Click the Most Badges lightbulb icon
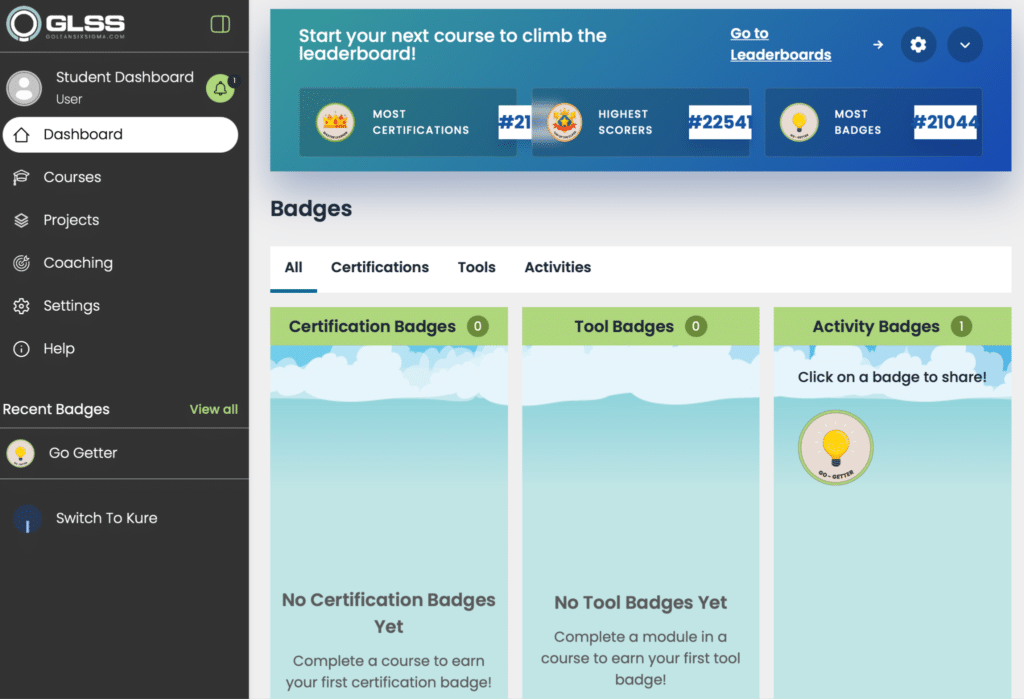The width and height of the screenshot is (1024, 699). tap(799, 122)
